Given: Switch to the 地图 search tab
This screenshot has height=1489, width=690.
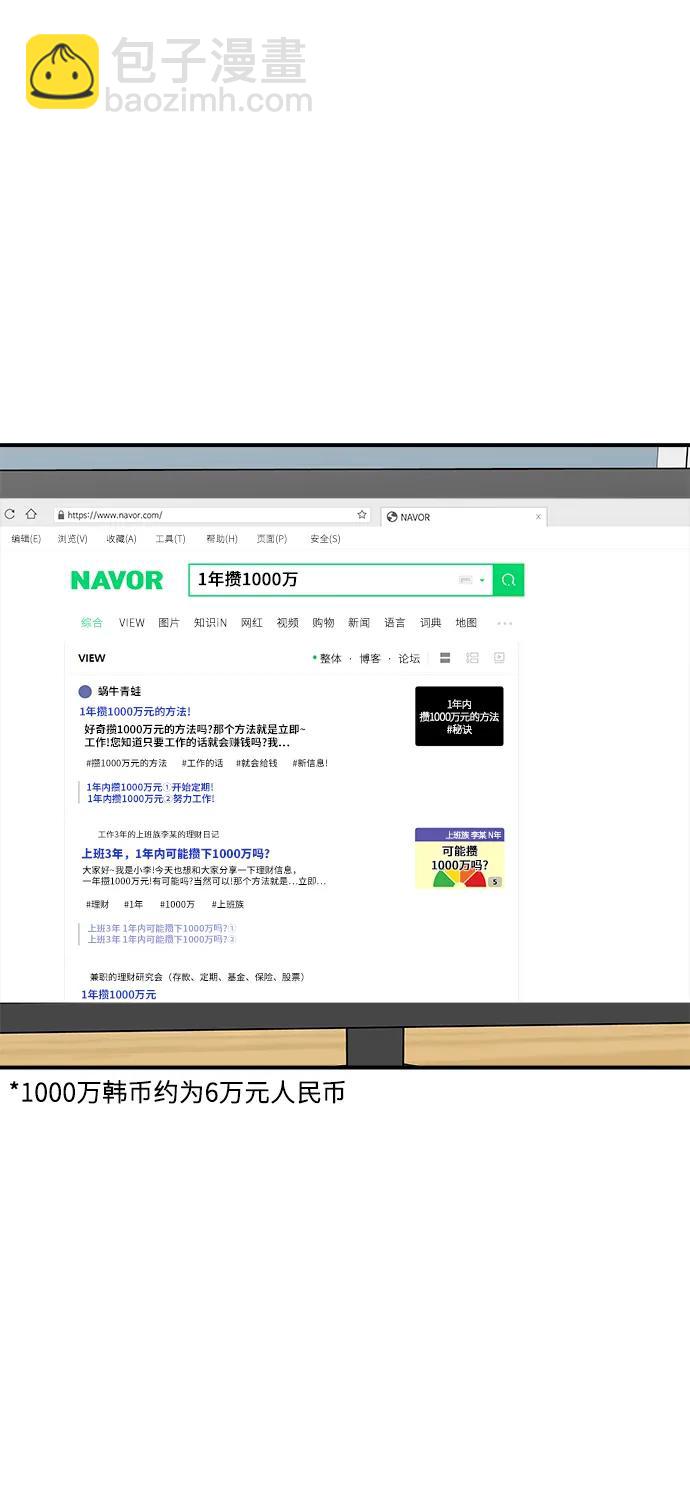Looking at the screenshot, I should tap(467, 622).
